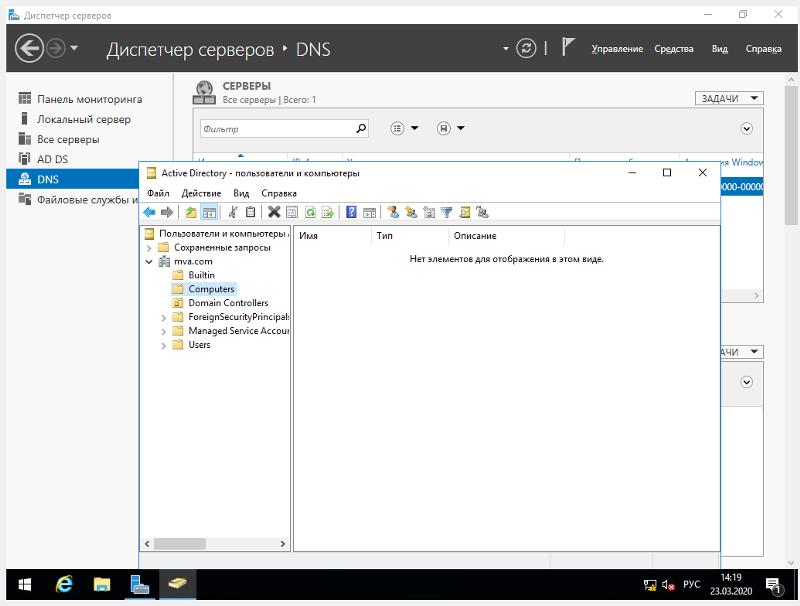Click the Paste clipboard toolbar icon
Image resolution: width=800 pixels, height=606 pixels.
coord(251,212)
